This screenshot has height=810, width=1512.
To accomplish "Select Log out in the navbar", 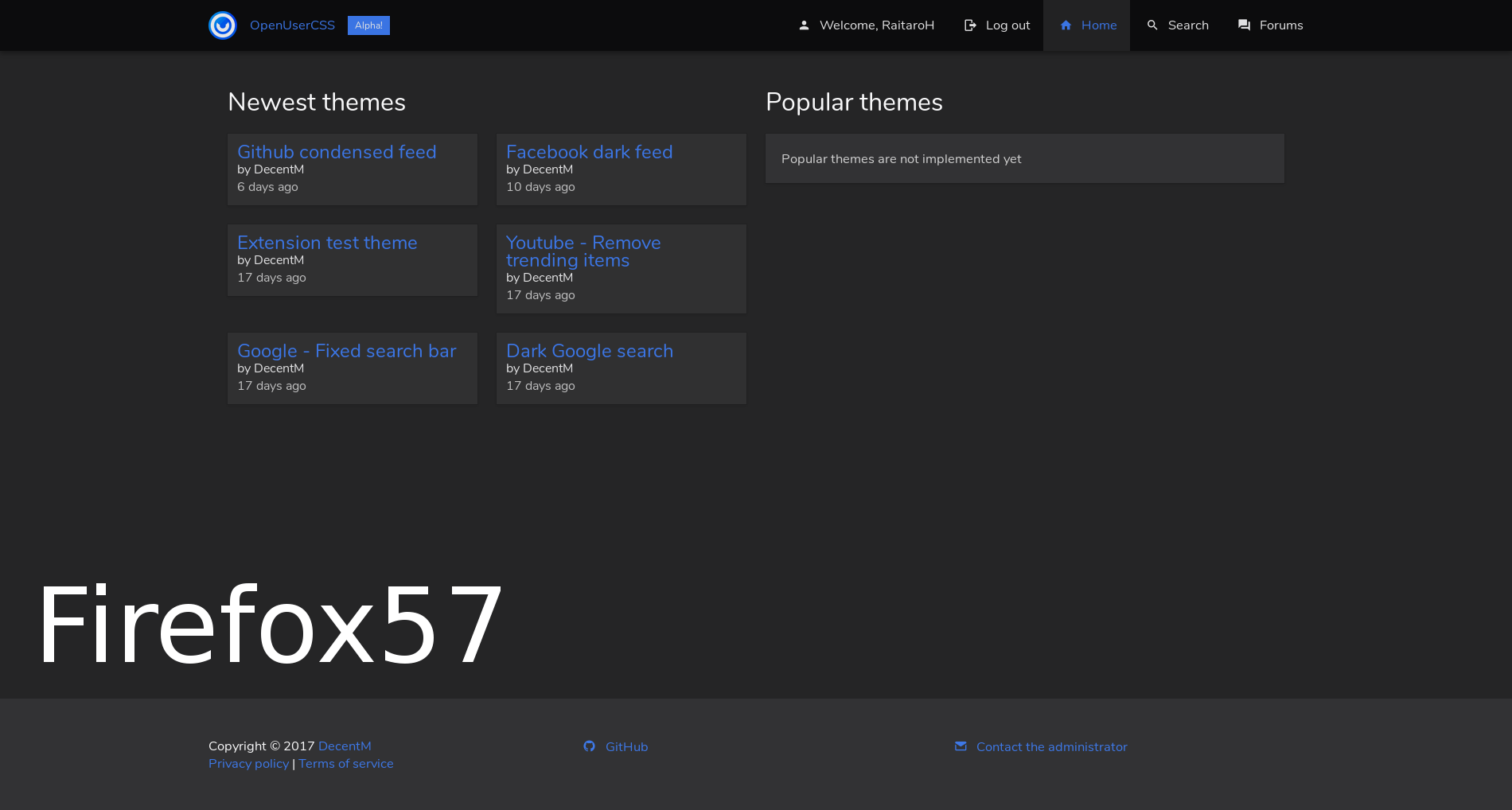I will click(1007, 25).
